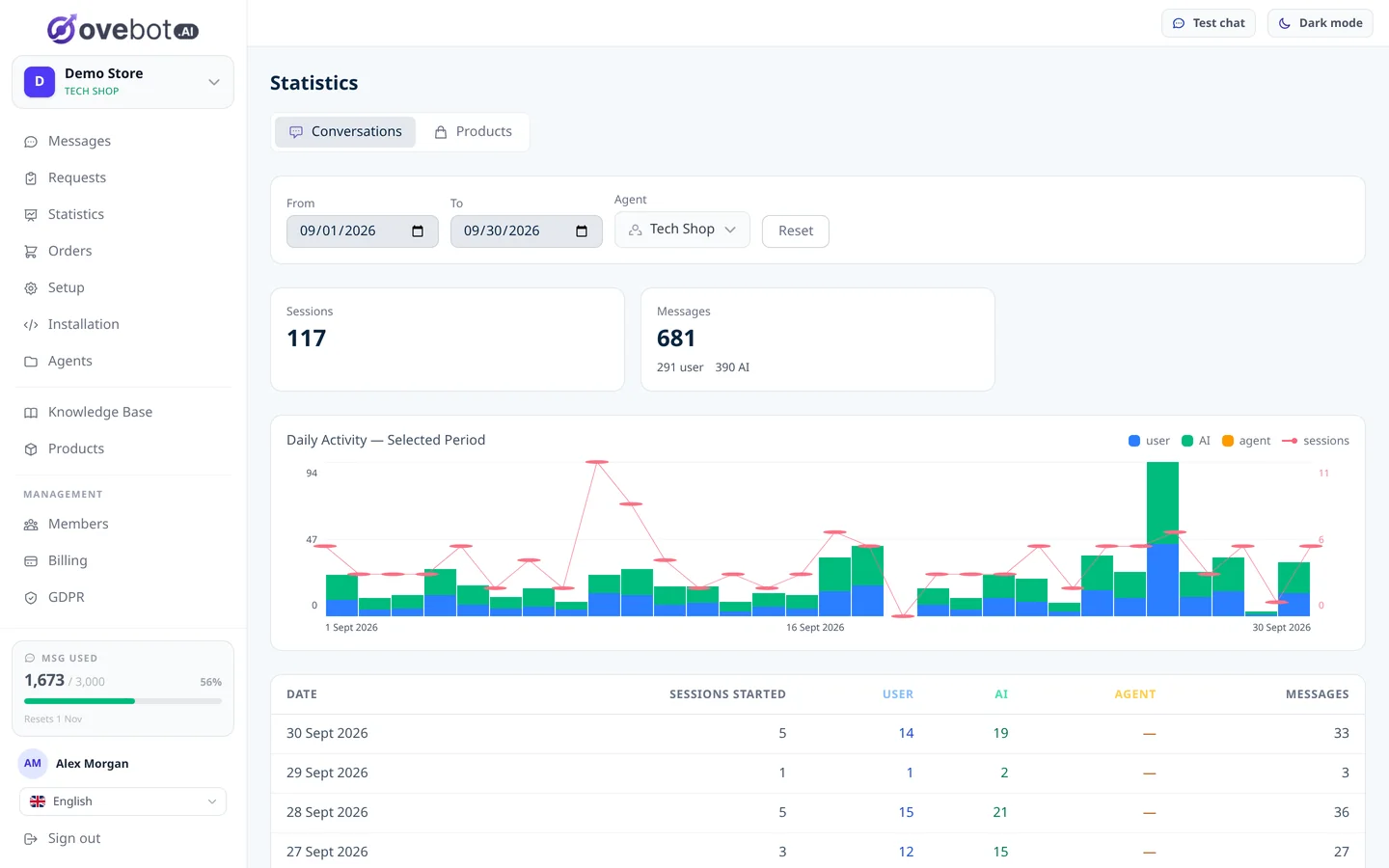Click the Date column header
The image size is (1389, 868).
[302, 694]
